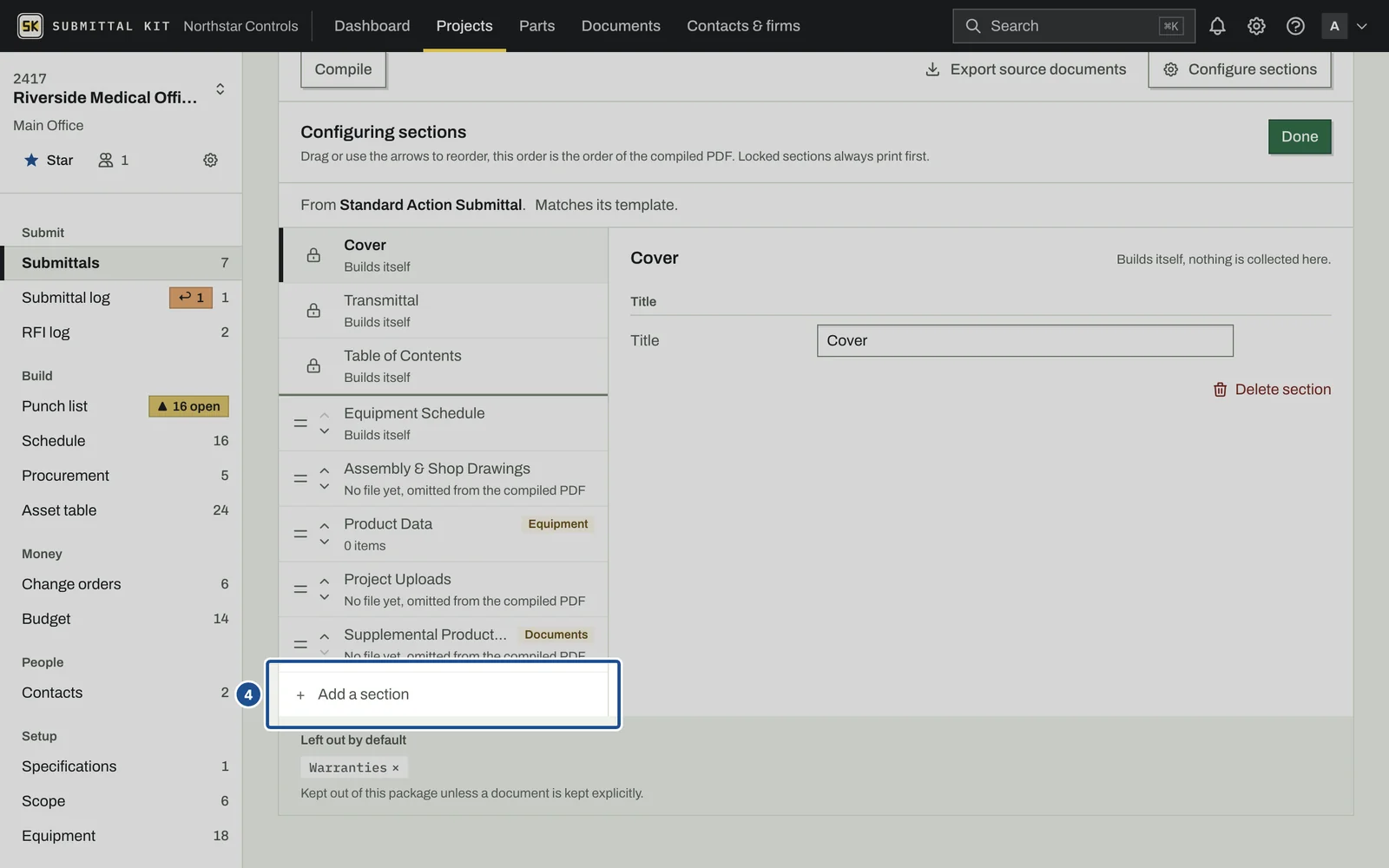Move Project Uploads section up
The height and width of the screenshot is (868, 1389).
[x=324, y=582]
